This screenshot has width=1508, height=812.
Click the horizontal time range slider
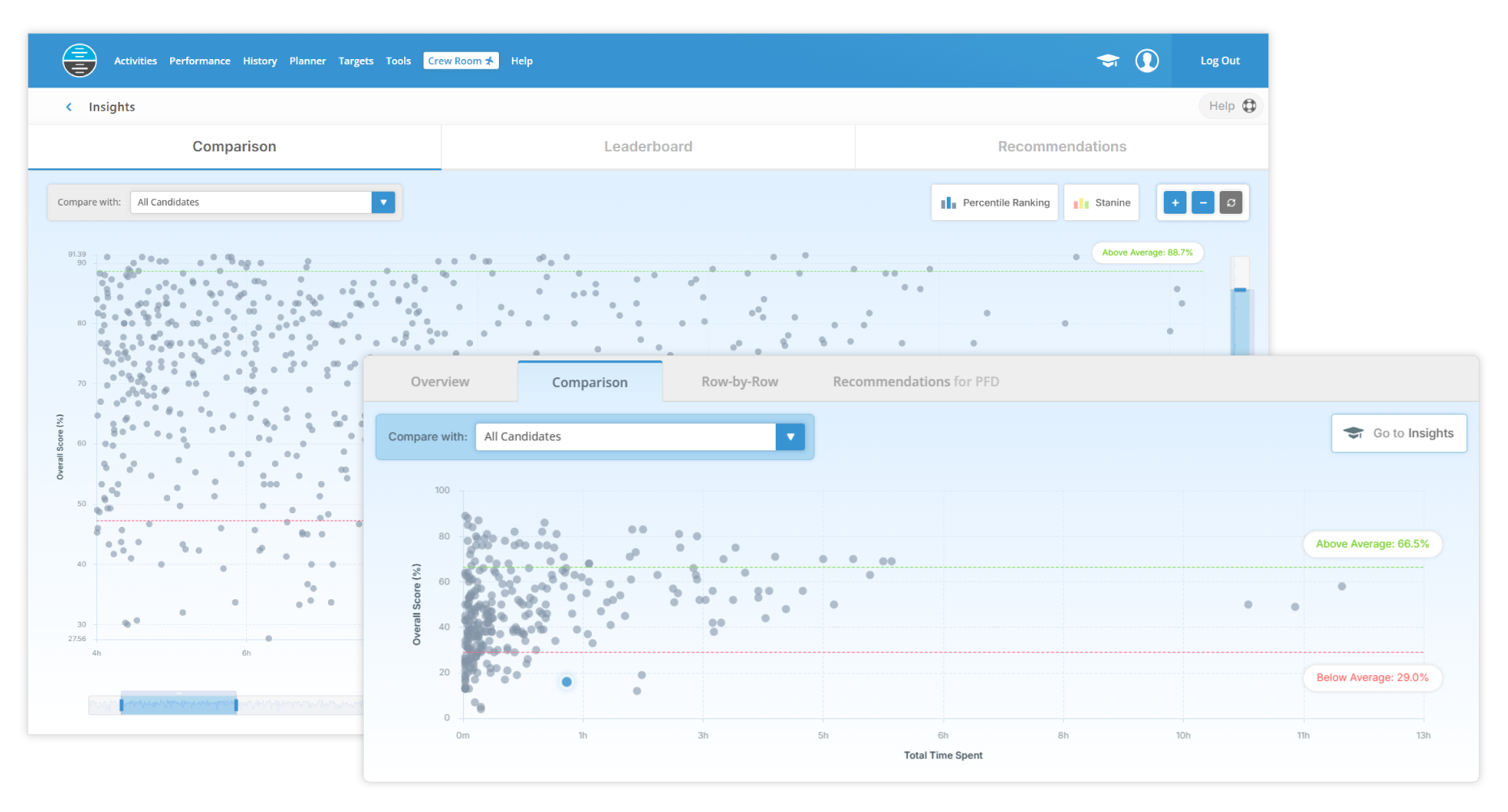(x=178, y=704)
